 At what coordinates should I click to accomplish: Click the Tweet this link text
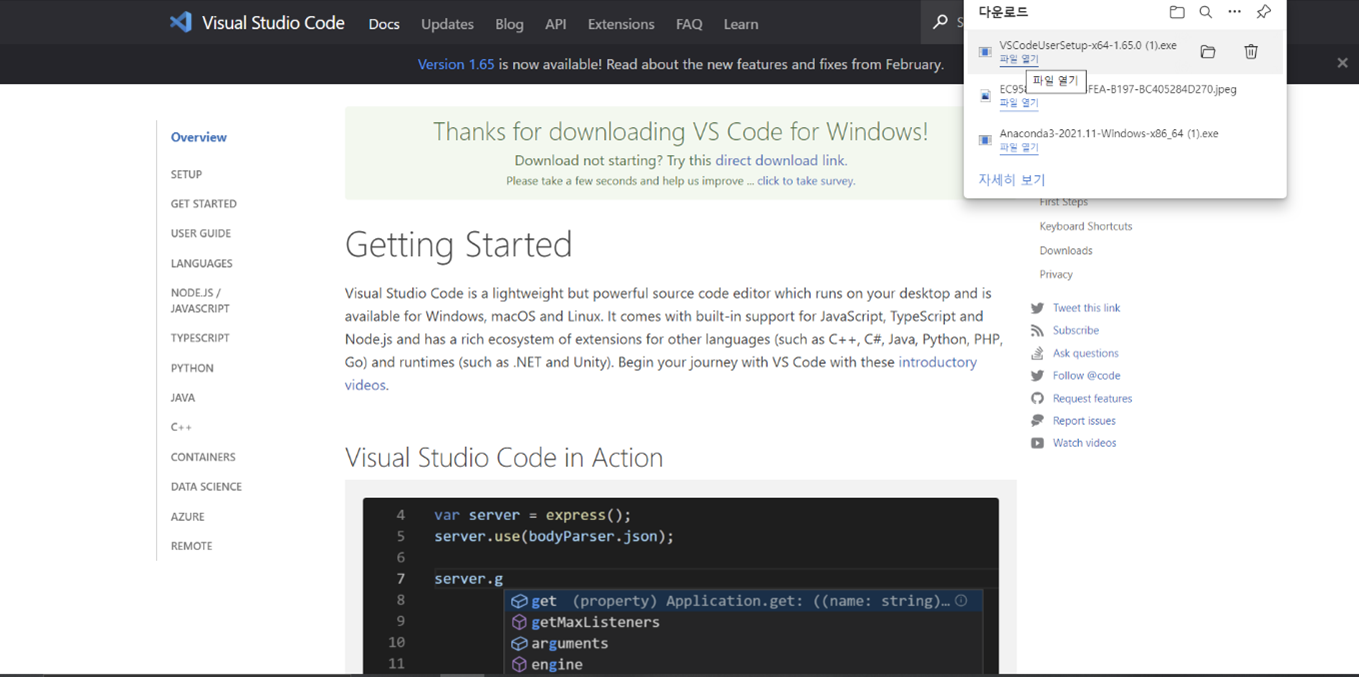click(1087, 308)
